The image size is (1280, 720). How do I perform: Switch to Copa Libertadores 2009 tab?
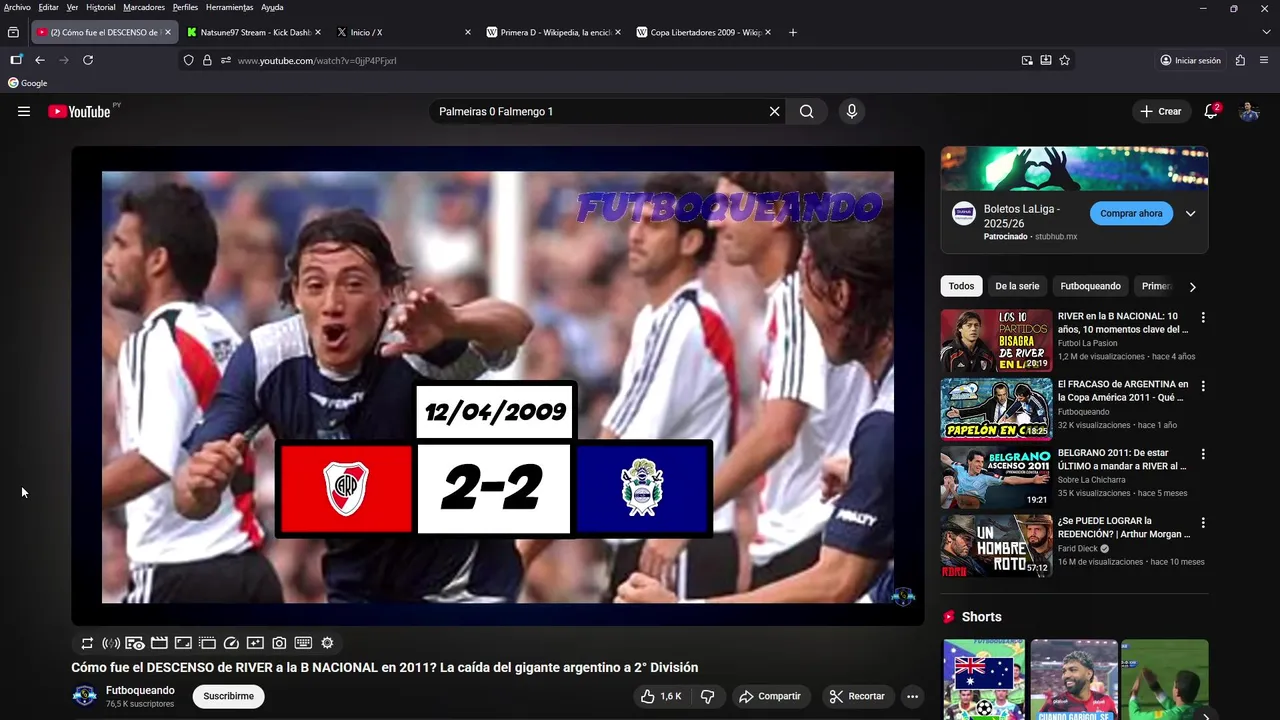pyautogui.click(x=703, y=32)
